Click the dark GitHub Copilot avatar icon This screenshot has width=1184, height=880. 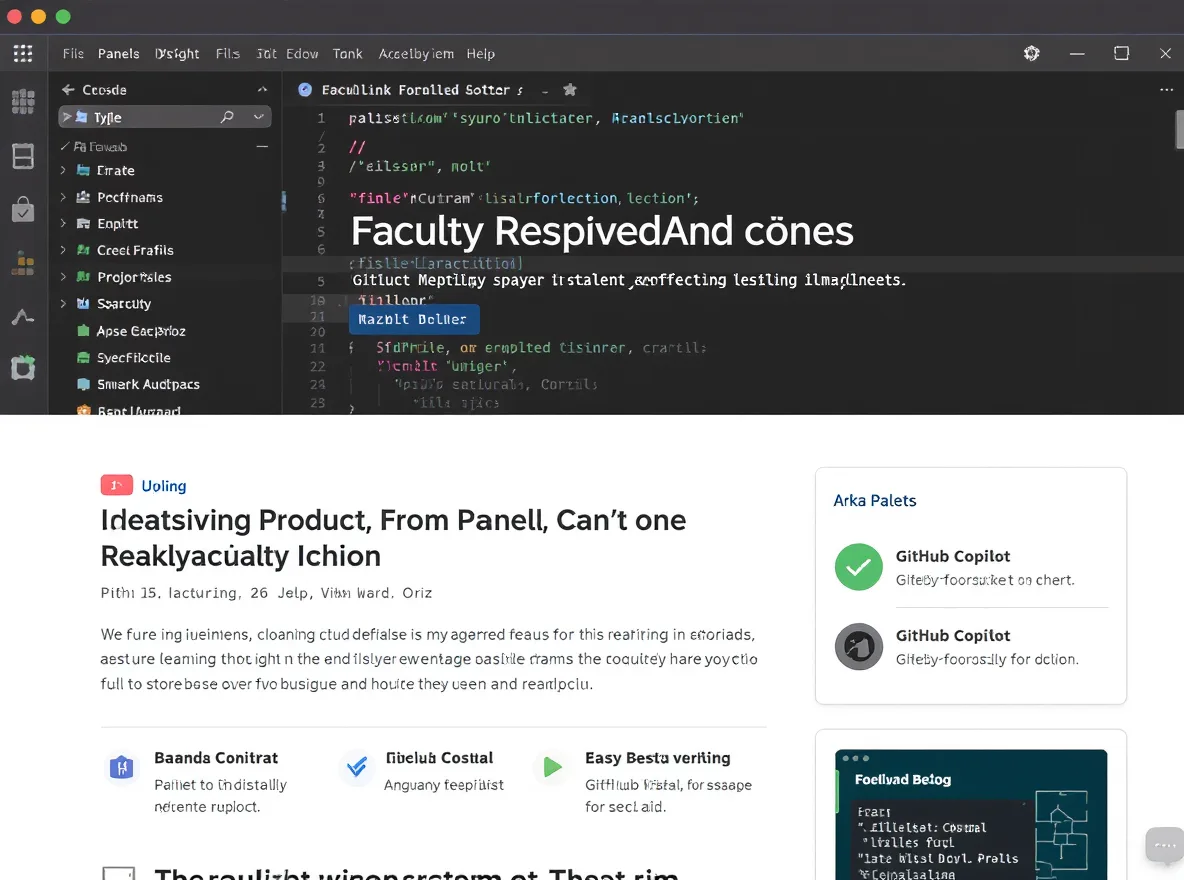[859, 647]
